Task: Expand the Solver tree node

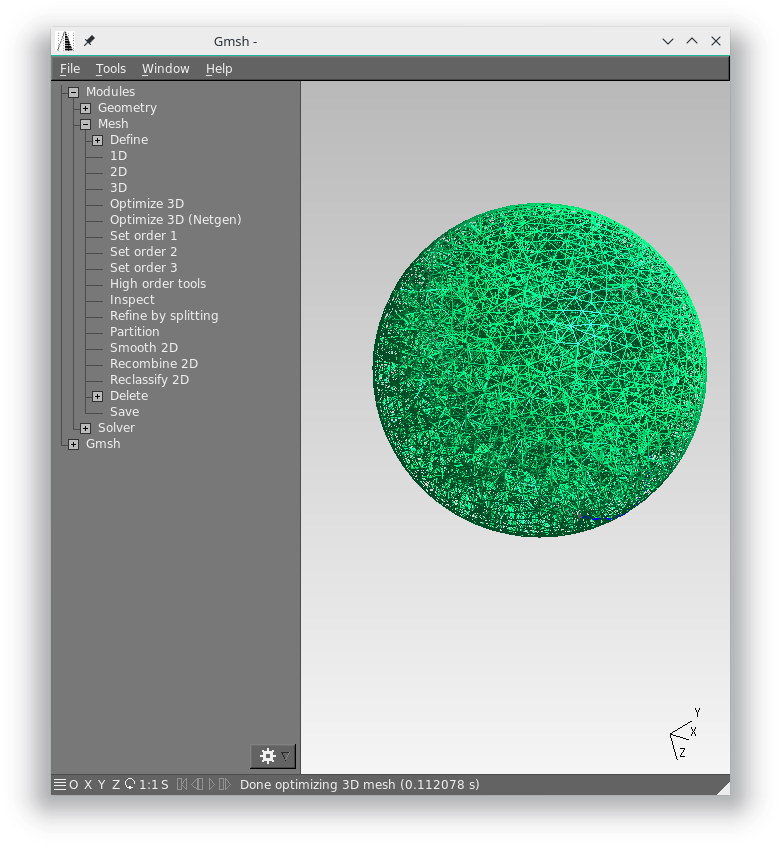Action: pos(86,428)
